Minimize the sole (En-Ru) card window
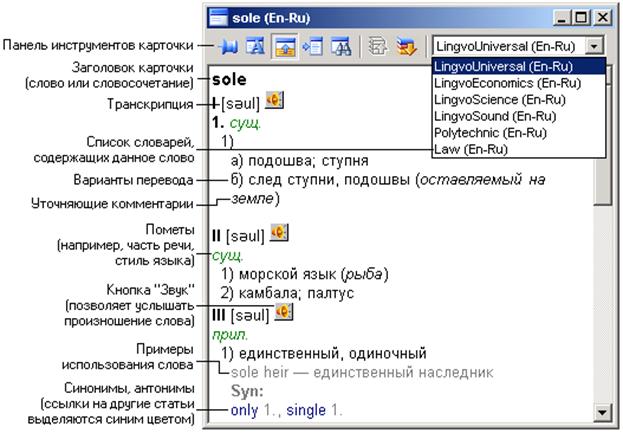Image resolution: width=623 pixels, height=433 pixels. click(x=562, y=18)
